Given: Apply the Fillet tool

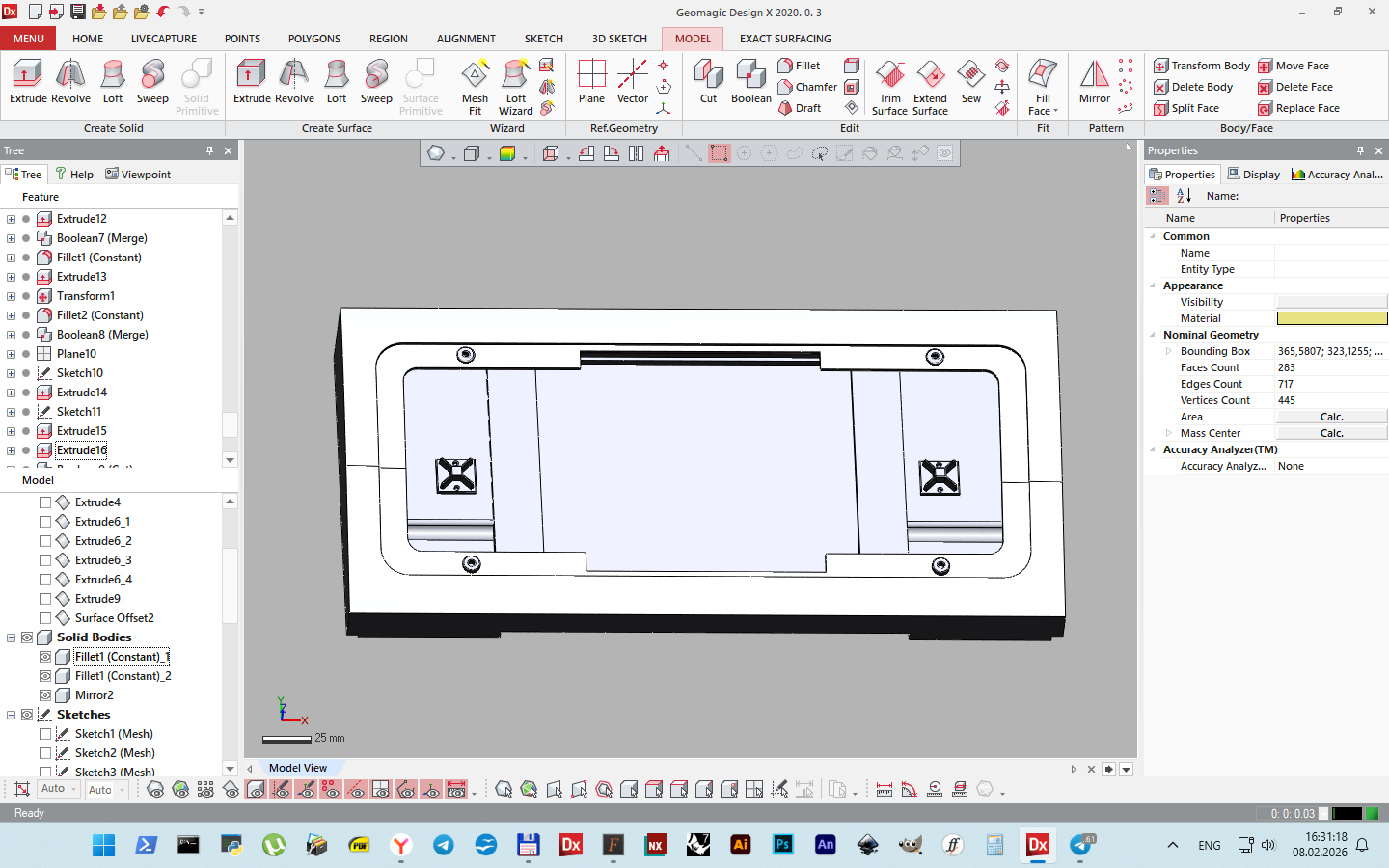Looking at the screenshot, I should 799,66.
